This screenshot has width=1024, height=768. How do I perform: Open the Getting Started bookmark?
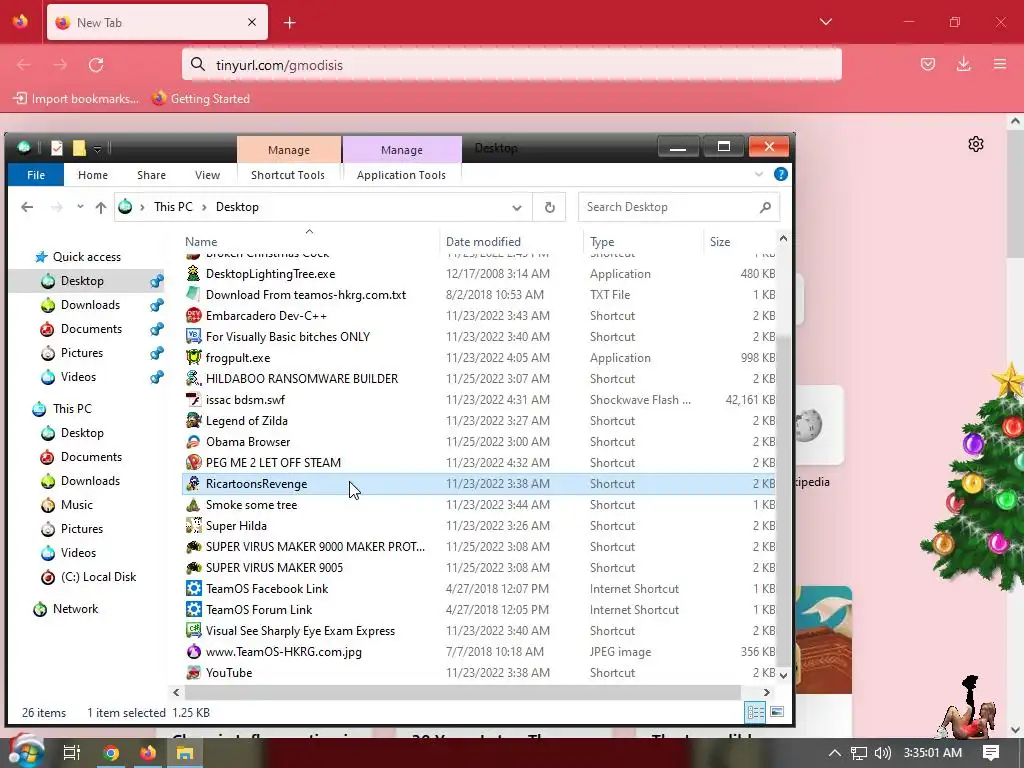point(201,99)
